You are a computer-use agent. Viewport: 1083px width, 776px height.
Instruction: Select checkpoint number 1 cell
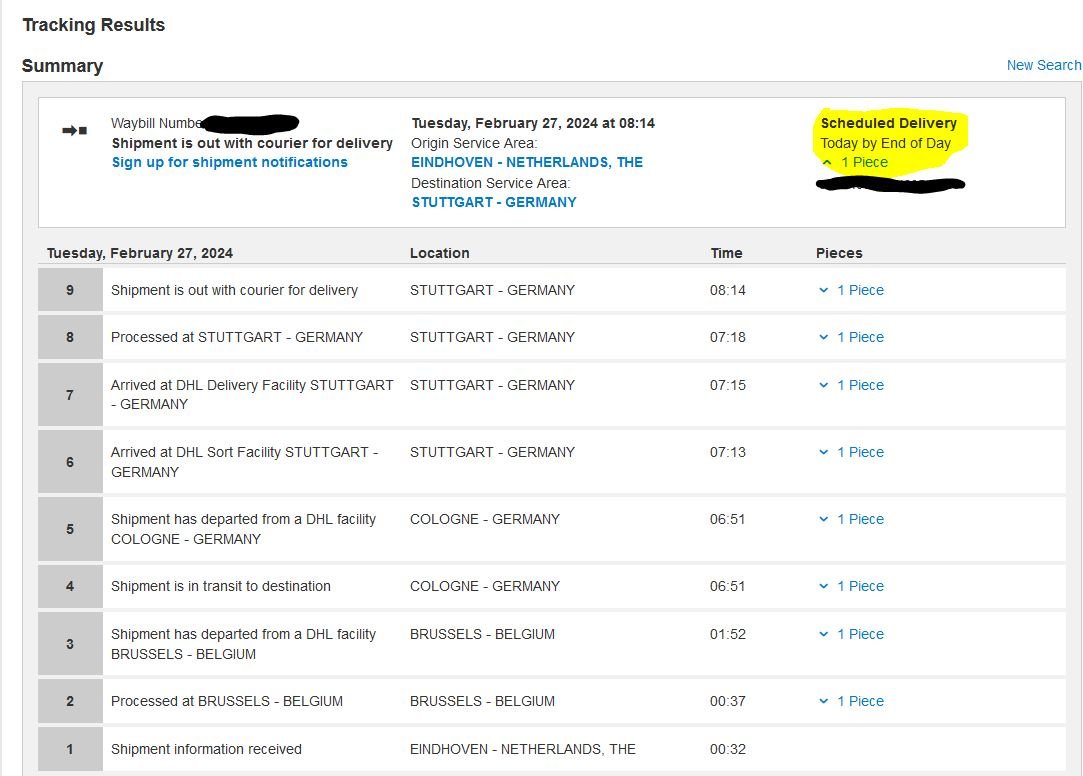(70, 749)
